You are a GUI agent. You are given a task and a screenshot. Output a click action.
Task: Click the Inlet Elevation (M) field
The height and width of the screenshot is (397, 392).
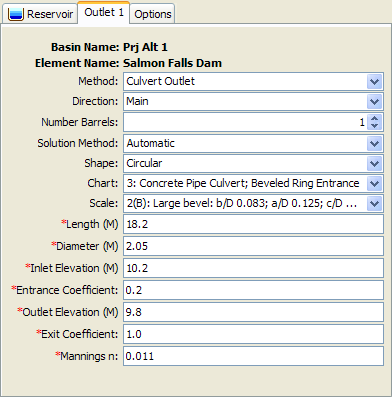coord(253,268)
